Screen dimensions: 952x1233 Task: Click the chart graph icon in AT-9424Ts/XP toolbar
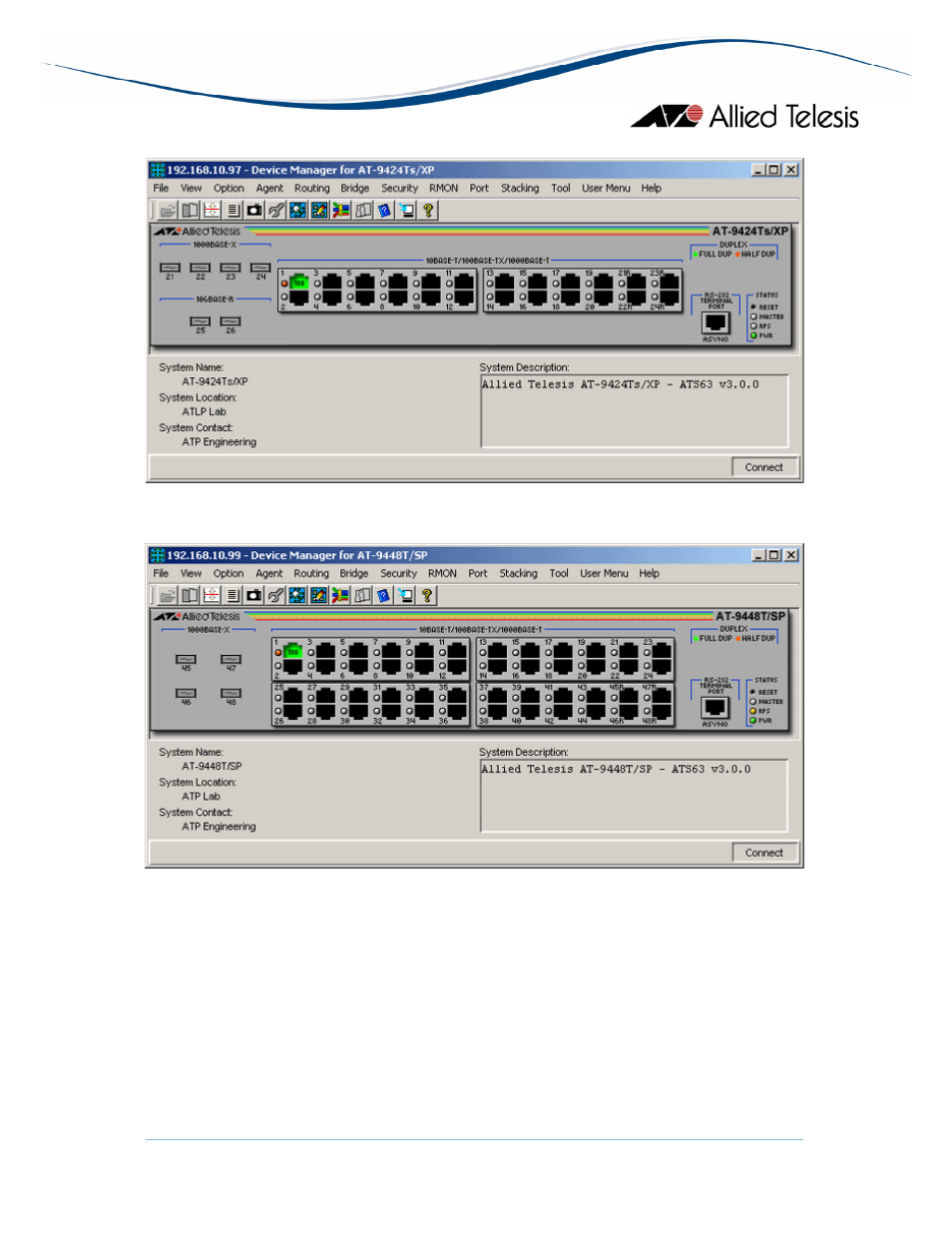pos(319,211)
